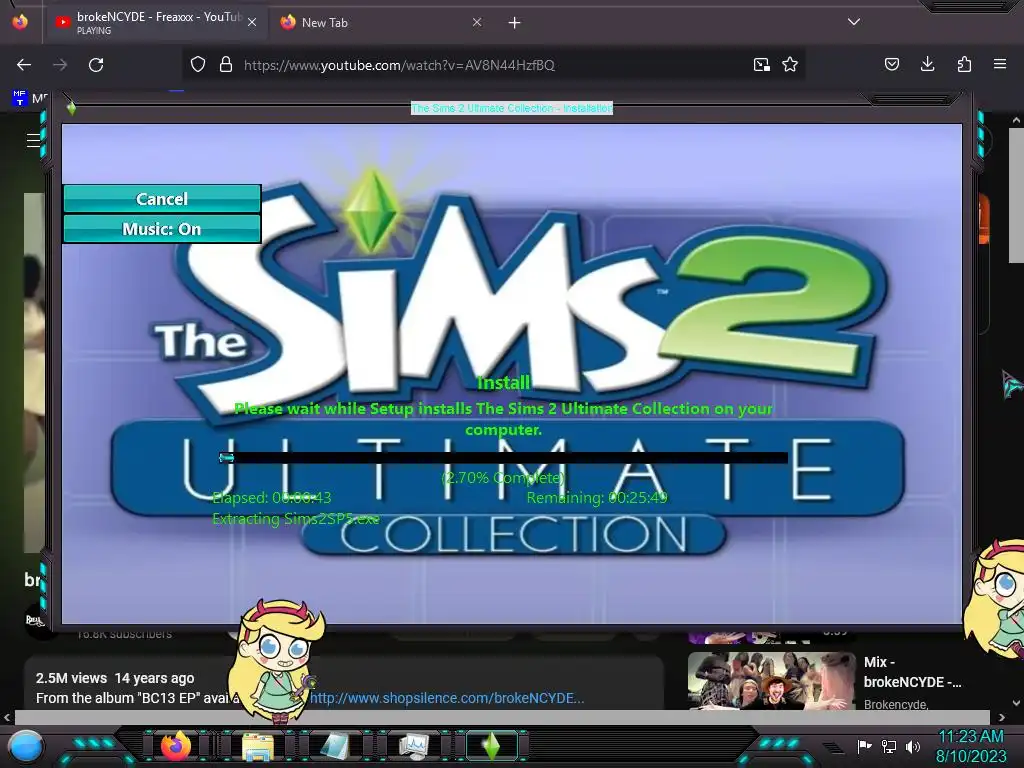The width and height of the screenshot is (1024, 768).
Task: Open the Mix - brokeNCYDE title link
Action: pos(912,673)
